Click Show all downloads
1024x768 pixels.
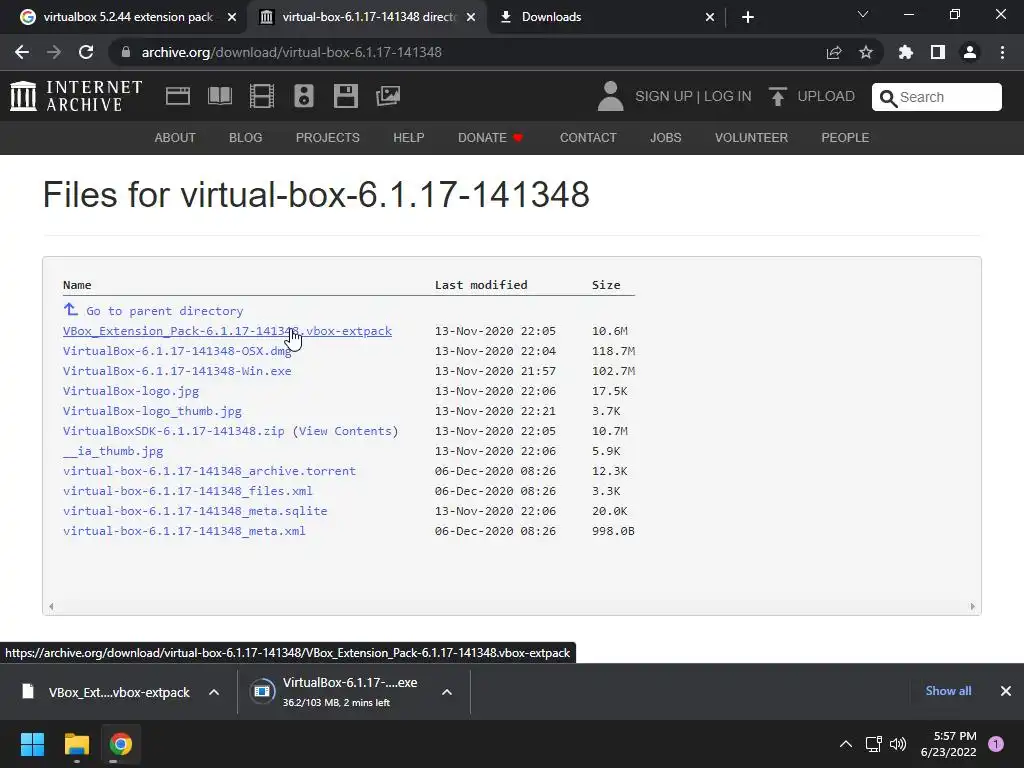[948, 691]
